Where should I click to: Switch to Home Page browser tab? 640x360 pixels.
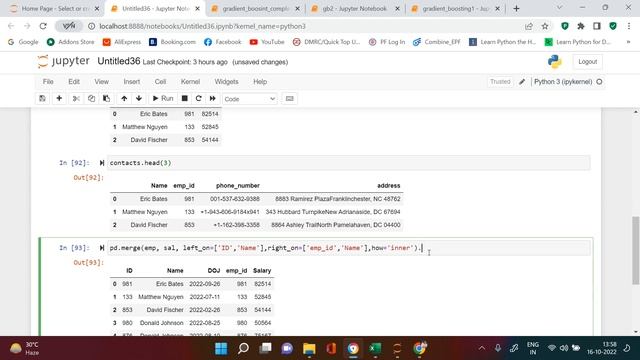pos(54,9)
